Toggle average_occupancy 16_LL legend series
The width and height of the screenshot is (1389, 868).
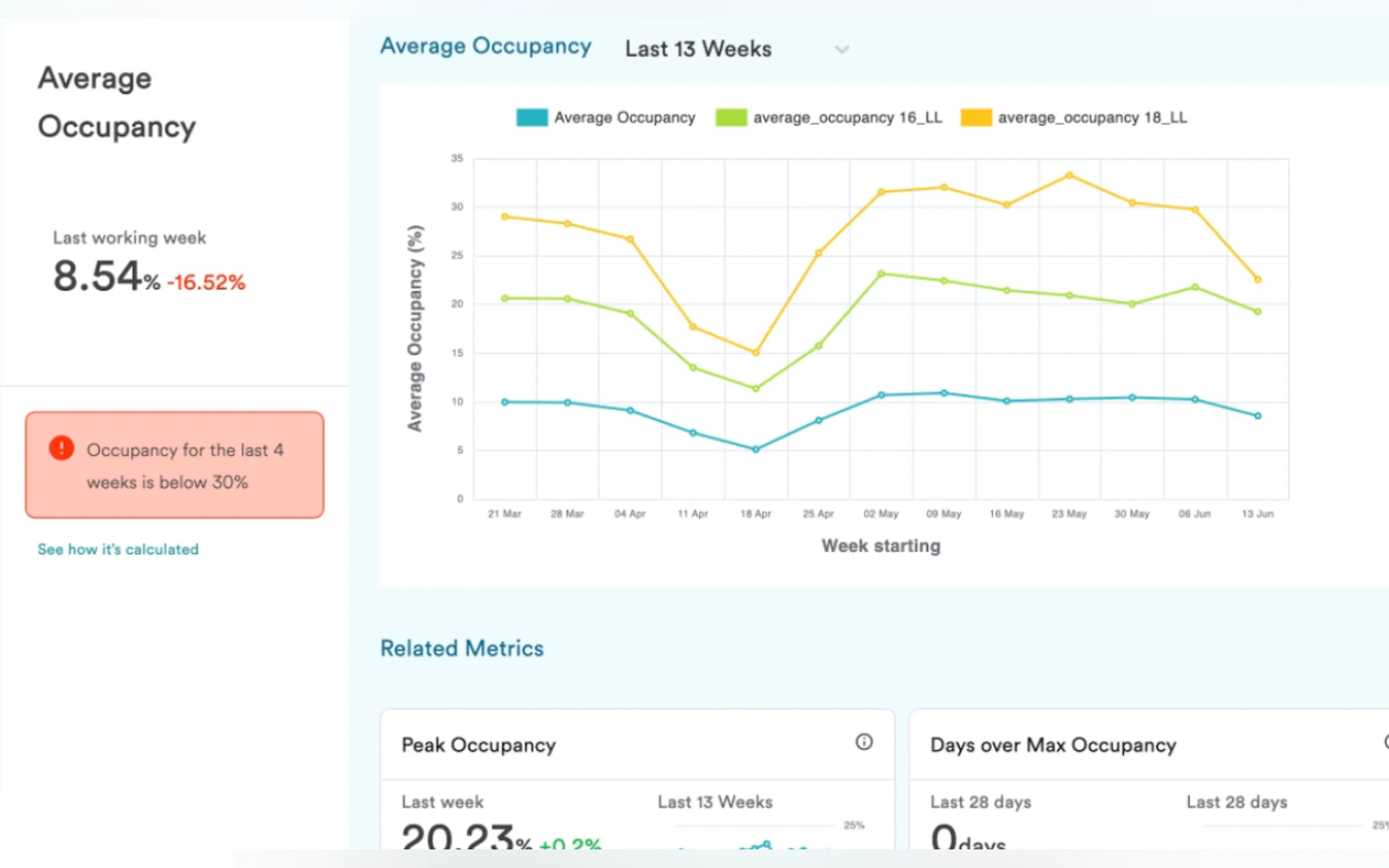click(847, 118)
